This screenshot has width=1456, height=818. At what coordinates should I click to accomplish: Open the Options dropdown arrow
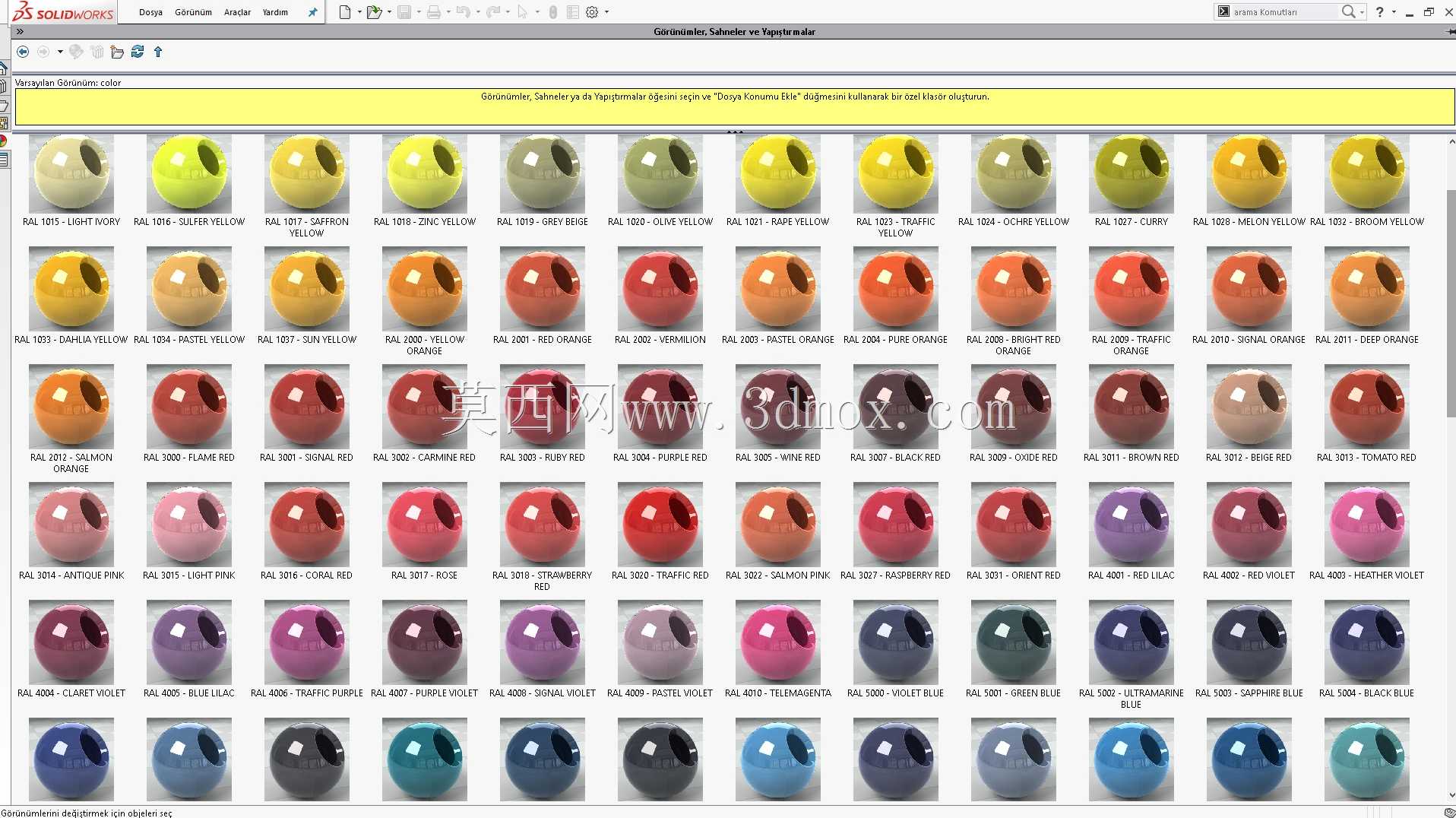click(606, 12)
